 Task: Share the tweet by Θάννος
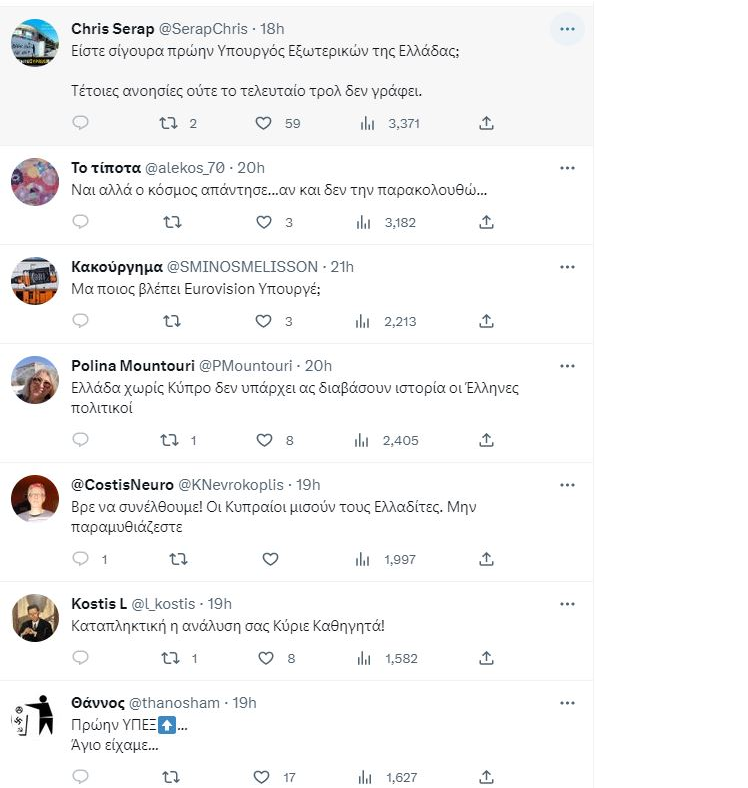[487, 777]
